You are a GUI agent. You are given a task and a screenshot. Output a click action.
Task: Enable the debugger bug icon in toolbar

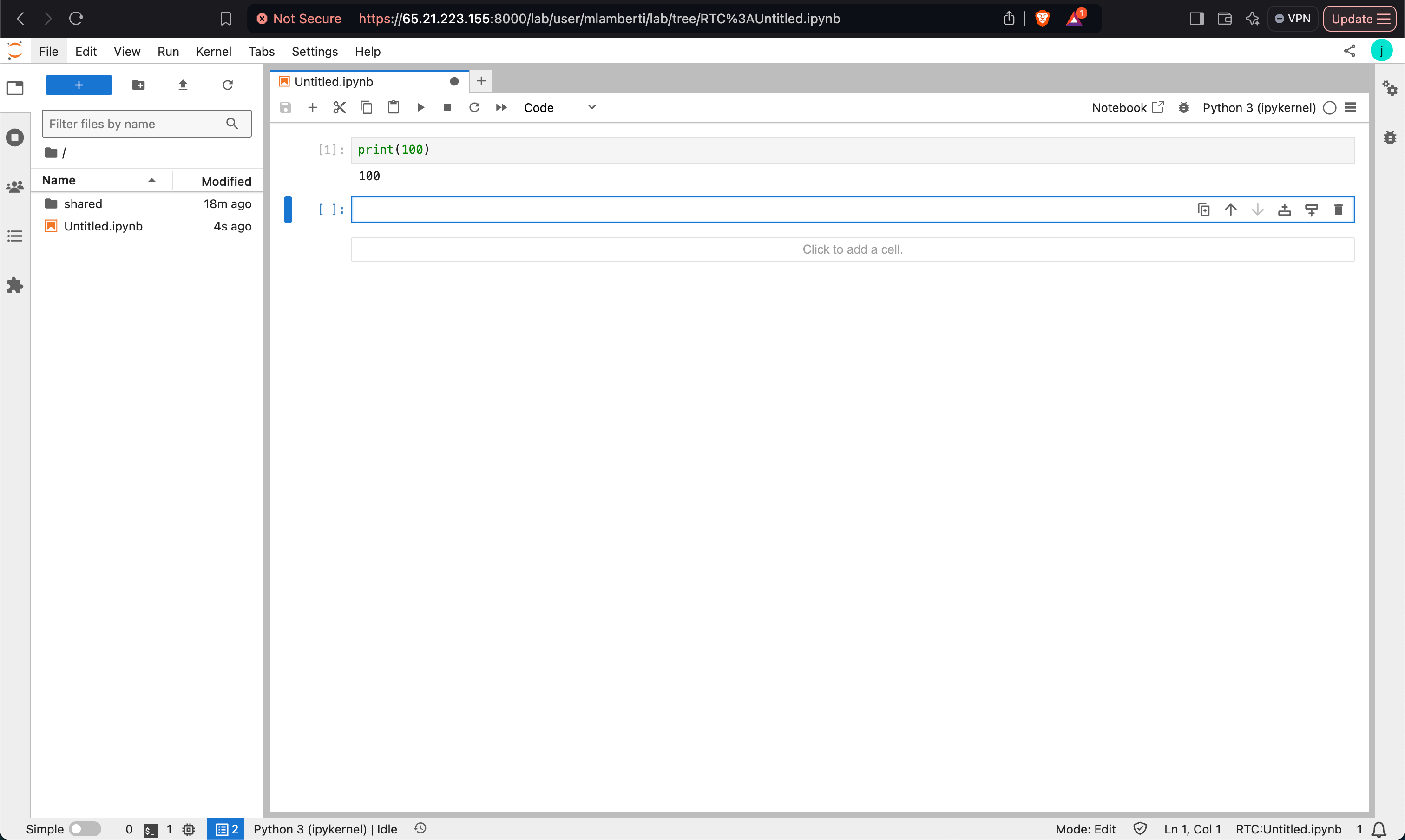click(1184, 107)
